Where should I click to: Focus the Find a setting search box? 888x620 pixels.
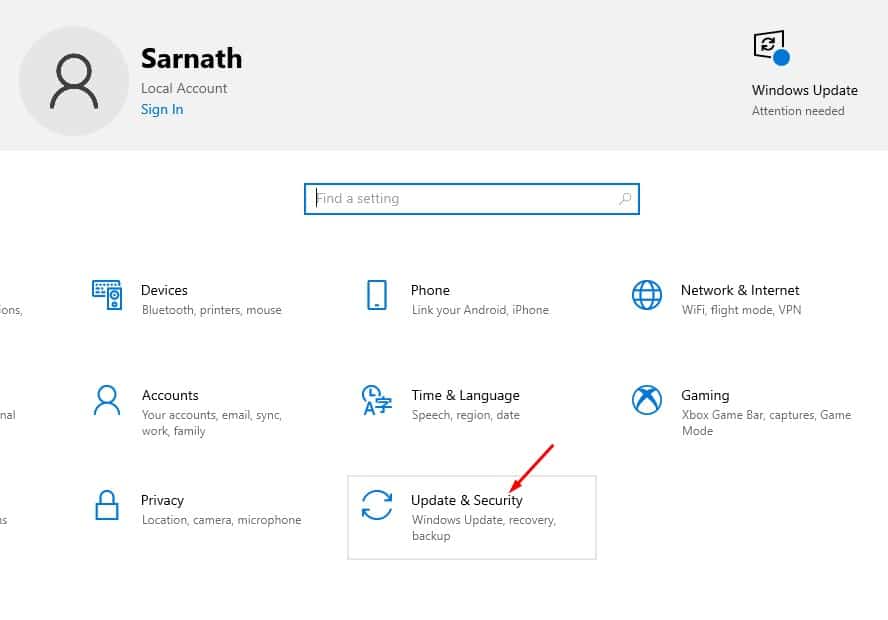[x=472, y=199]
